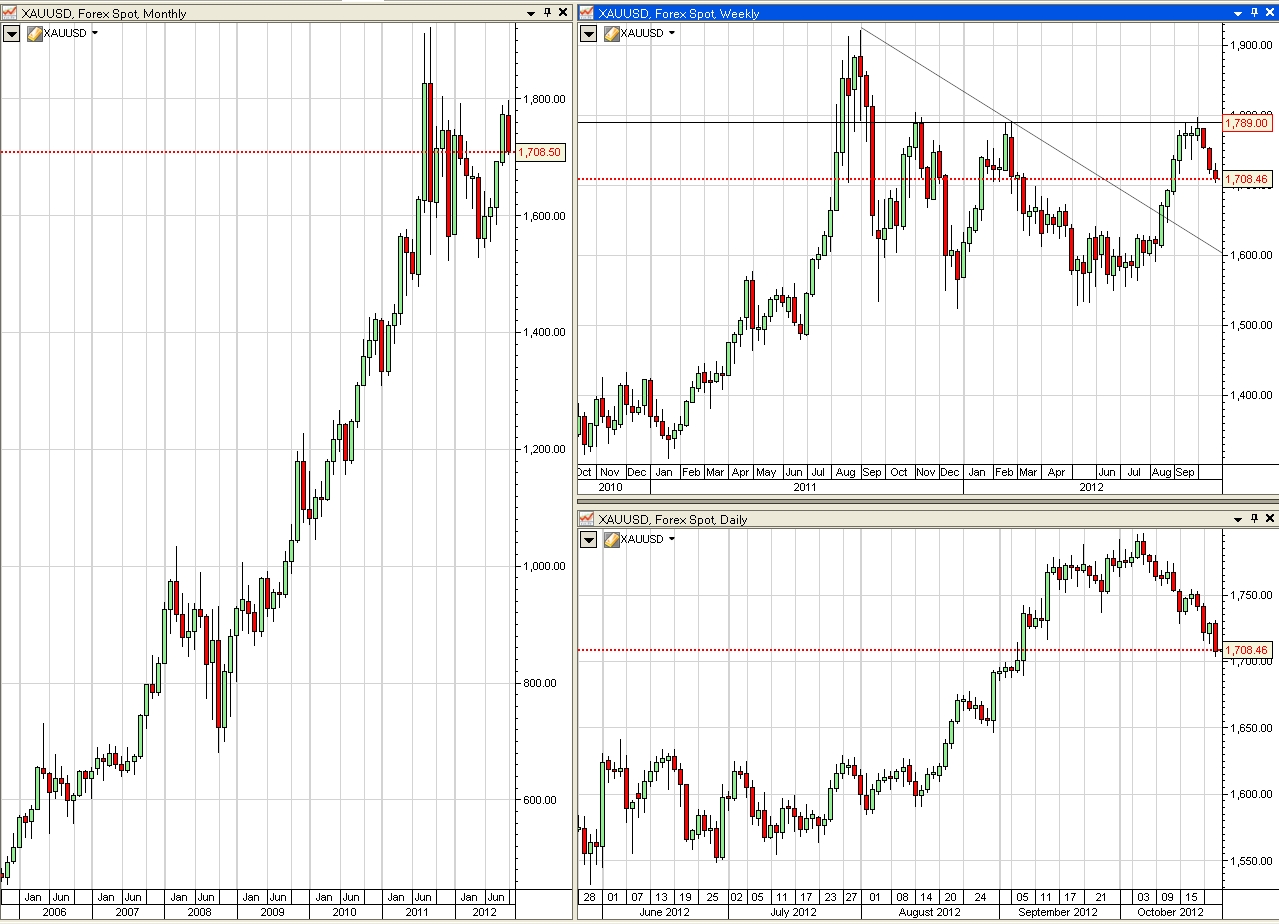1279x924 pixels.
Task: Close the Monthly chart panel
Action: click(563, 13)
